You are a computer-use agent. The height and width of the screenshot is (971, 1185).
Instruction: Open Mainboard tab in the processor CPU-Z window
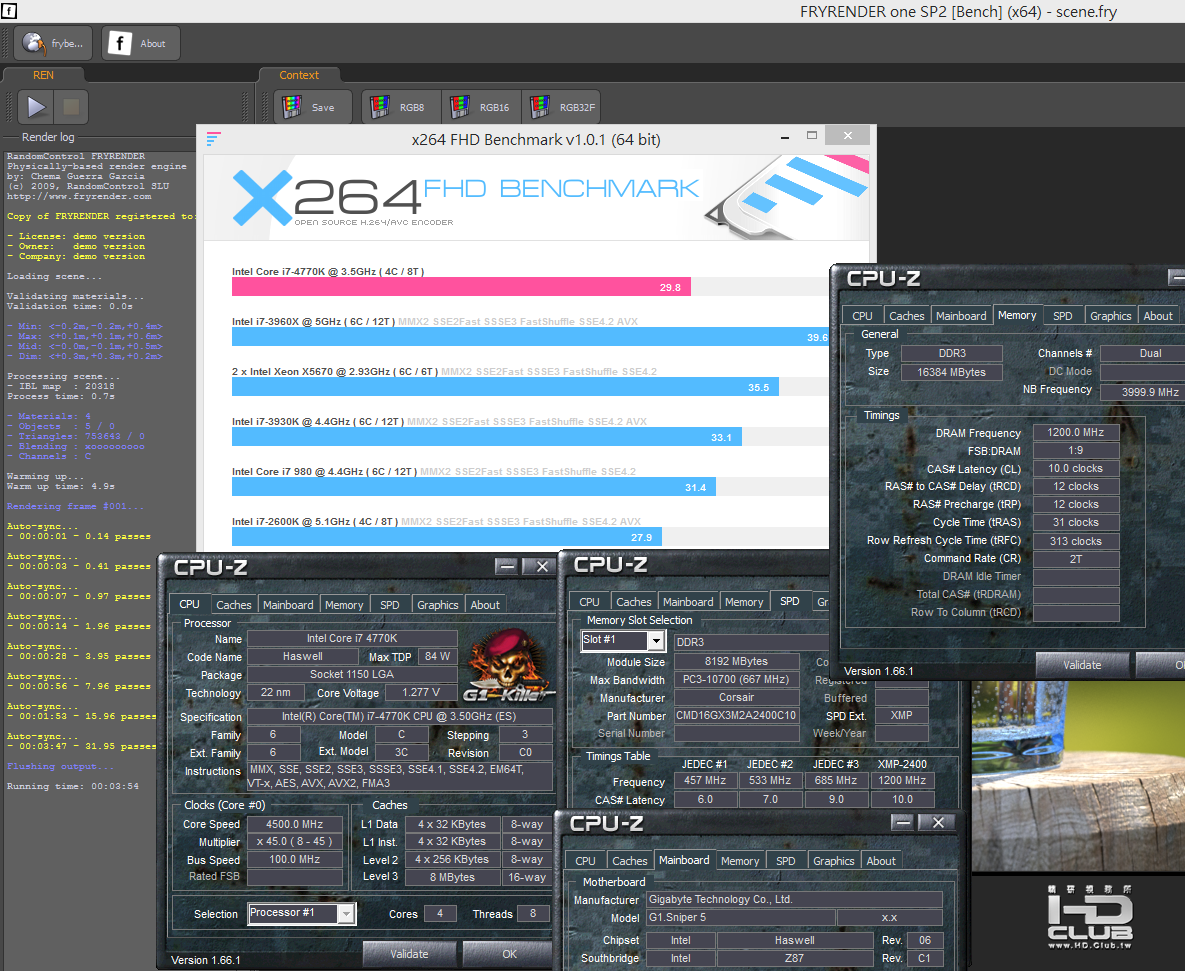pos(288,605)
